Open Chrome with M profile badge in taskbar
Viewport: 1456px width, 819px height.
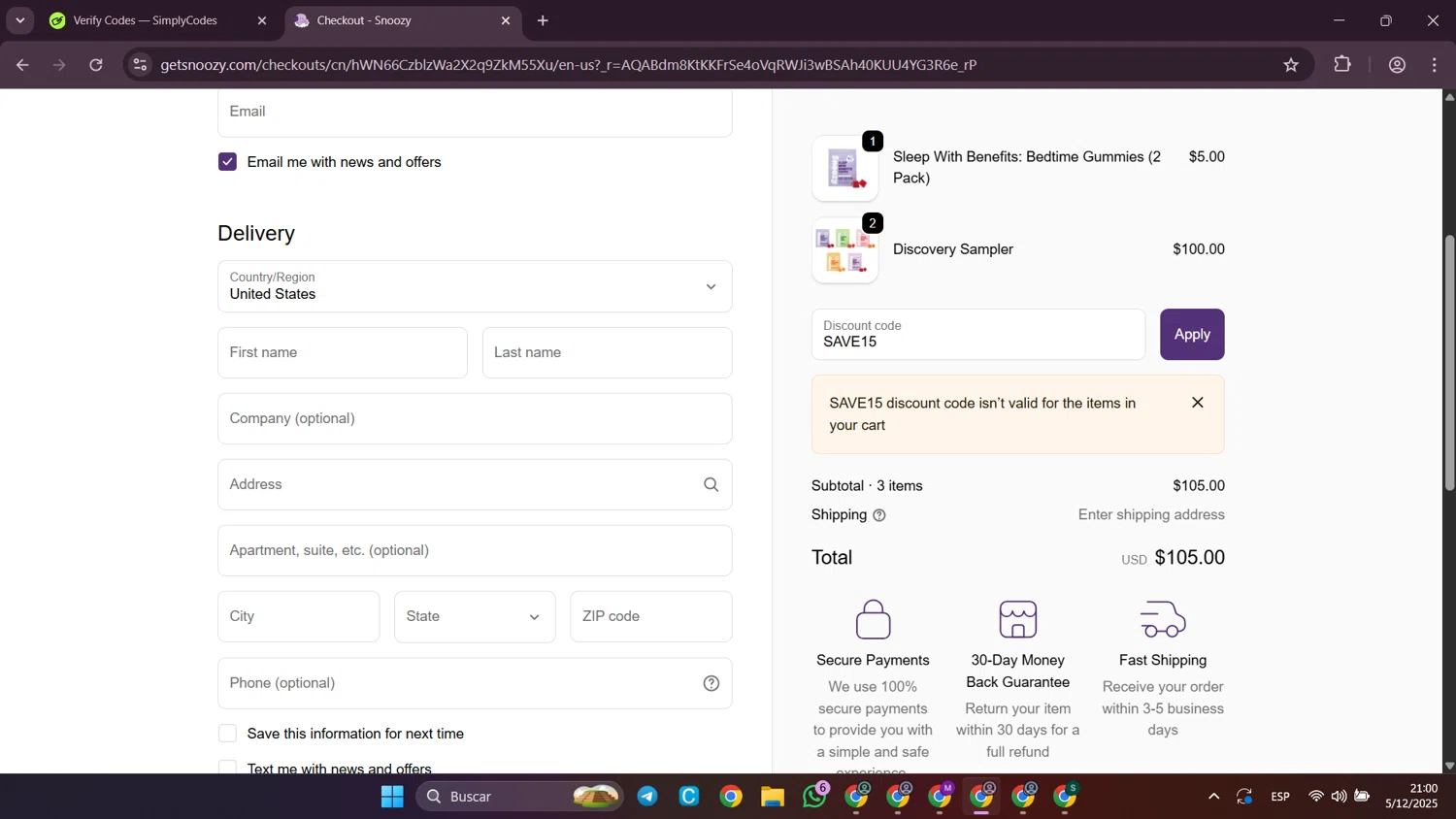(941, 796)
